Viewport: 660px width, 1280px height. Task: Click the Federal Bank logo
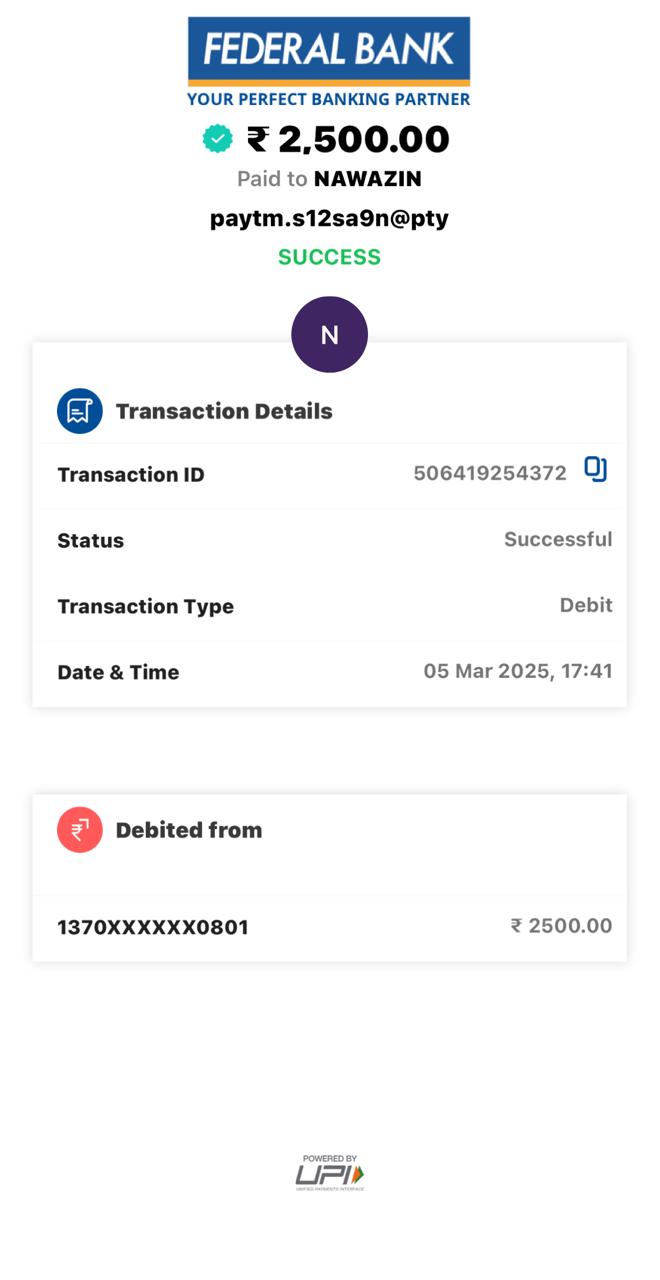pyautogui.click(x=329, y=50)
